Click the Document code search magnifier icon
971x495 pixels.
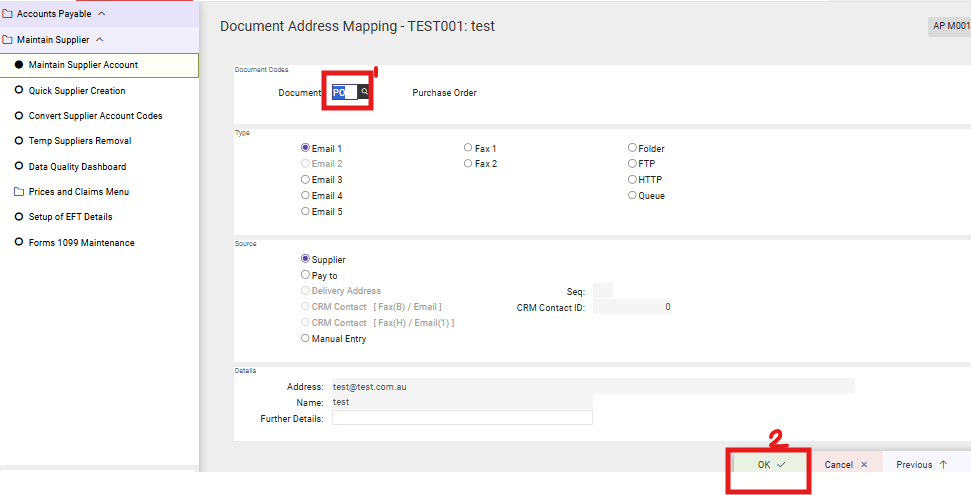pyautogui.click(x=365, y=92)
